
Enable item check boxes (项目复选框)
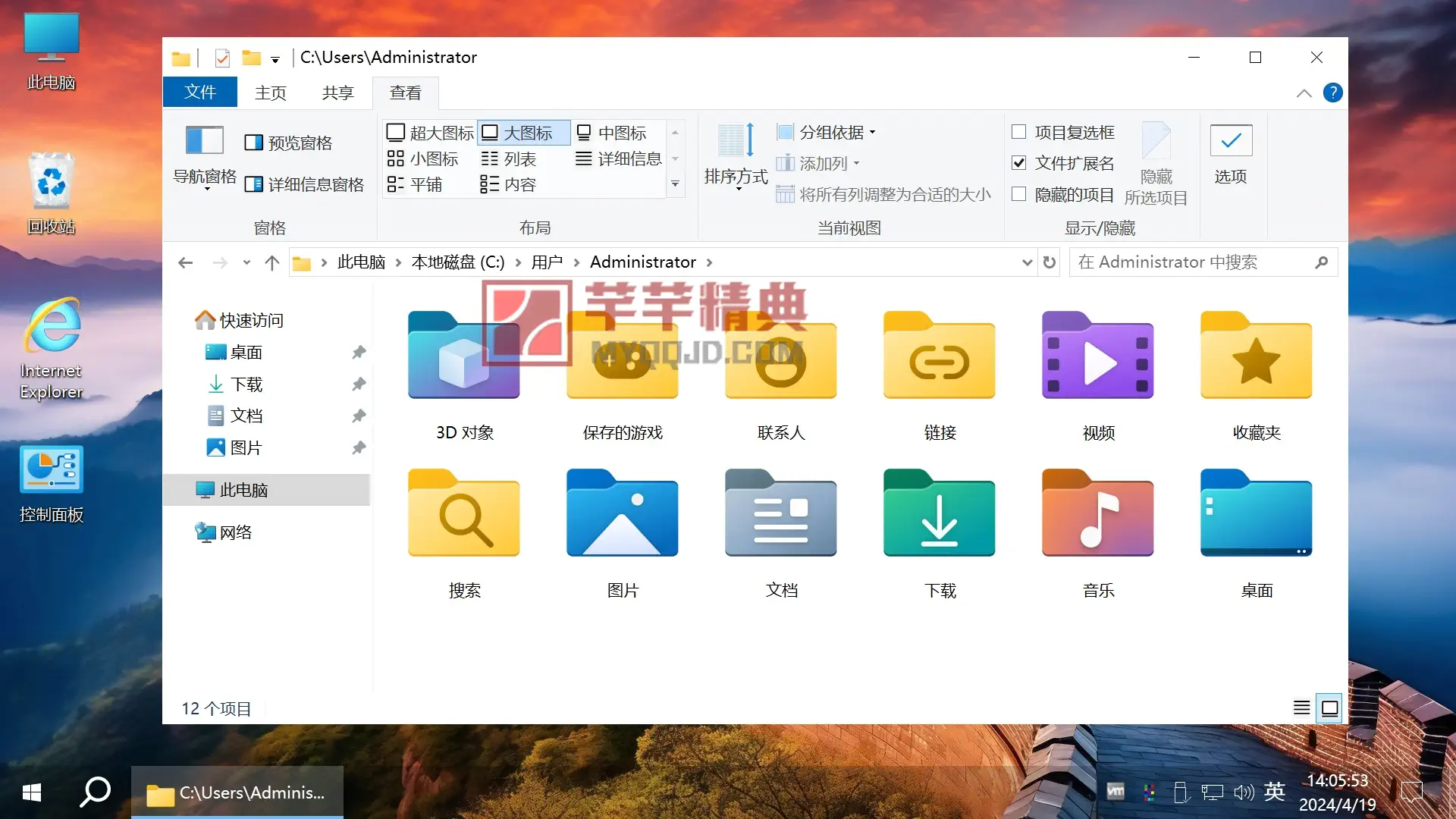point(1019,133)
